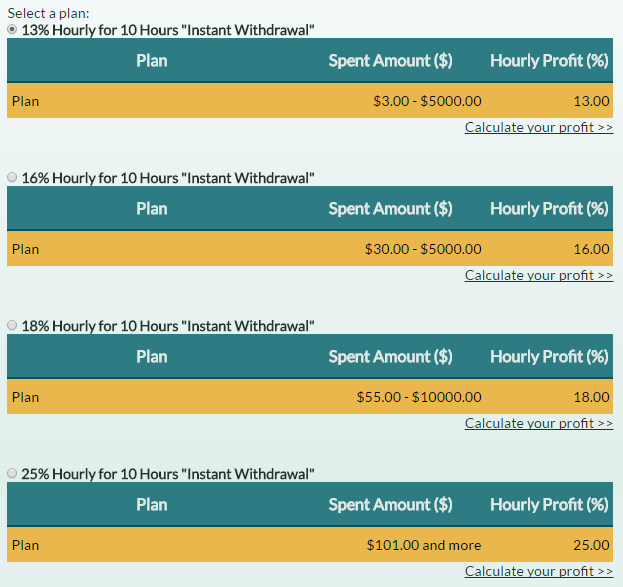Click the $3.00 - $5000.00 amount cell
This screenshot has height=587, width=623.
click(427, 101)
